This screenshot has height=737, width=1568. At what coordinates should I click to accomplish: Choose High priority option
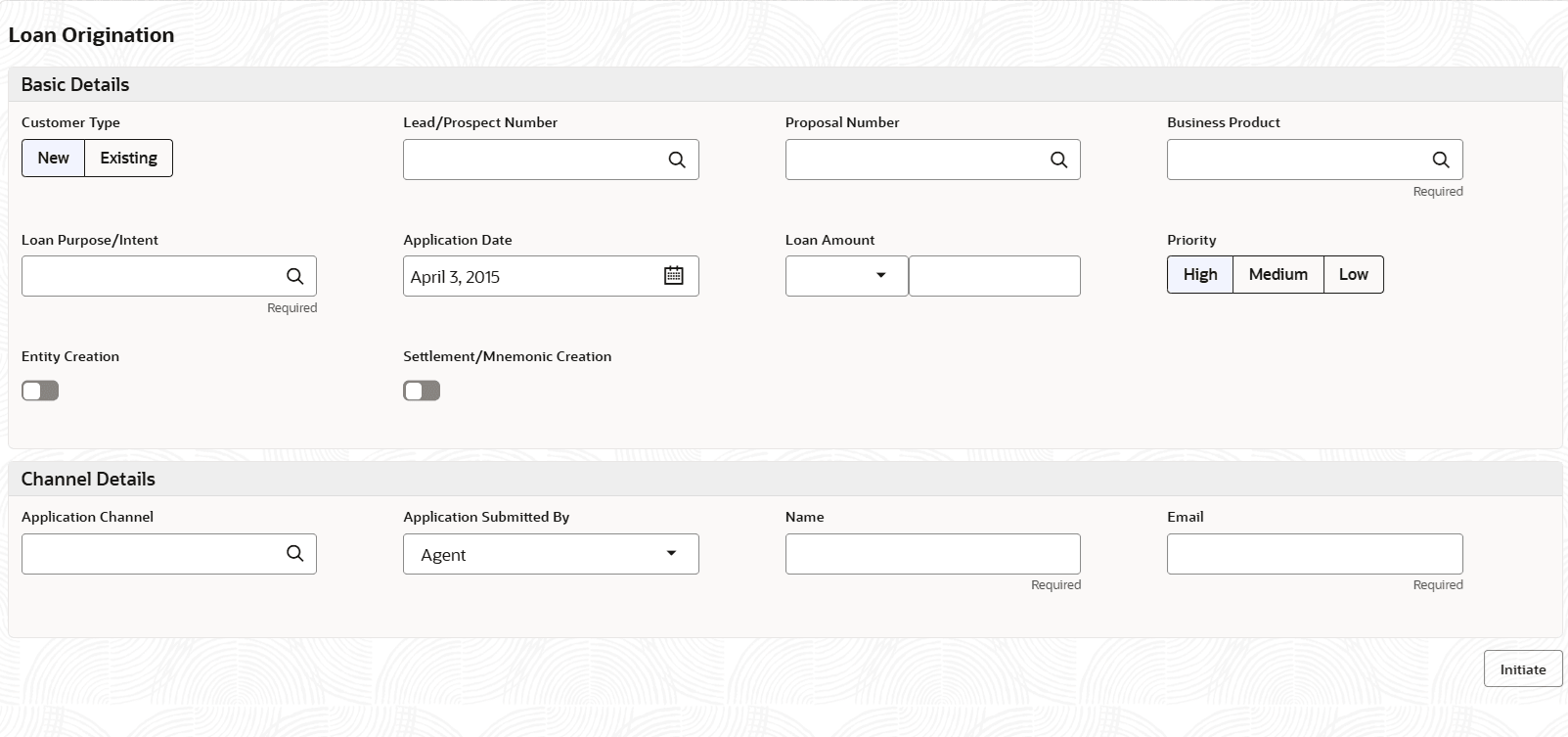pyautogui.click(x=1200, y=274)
